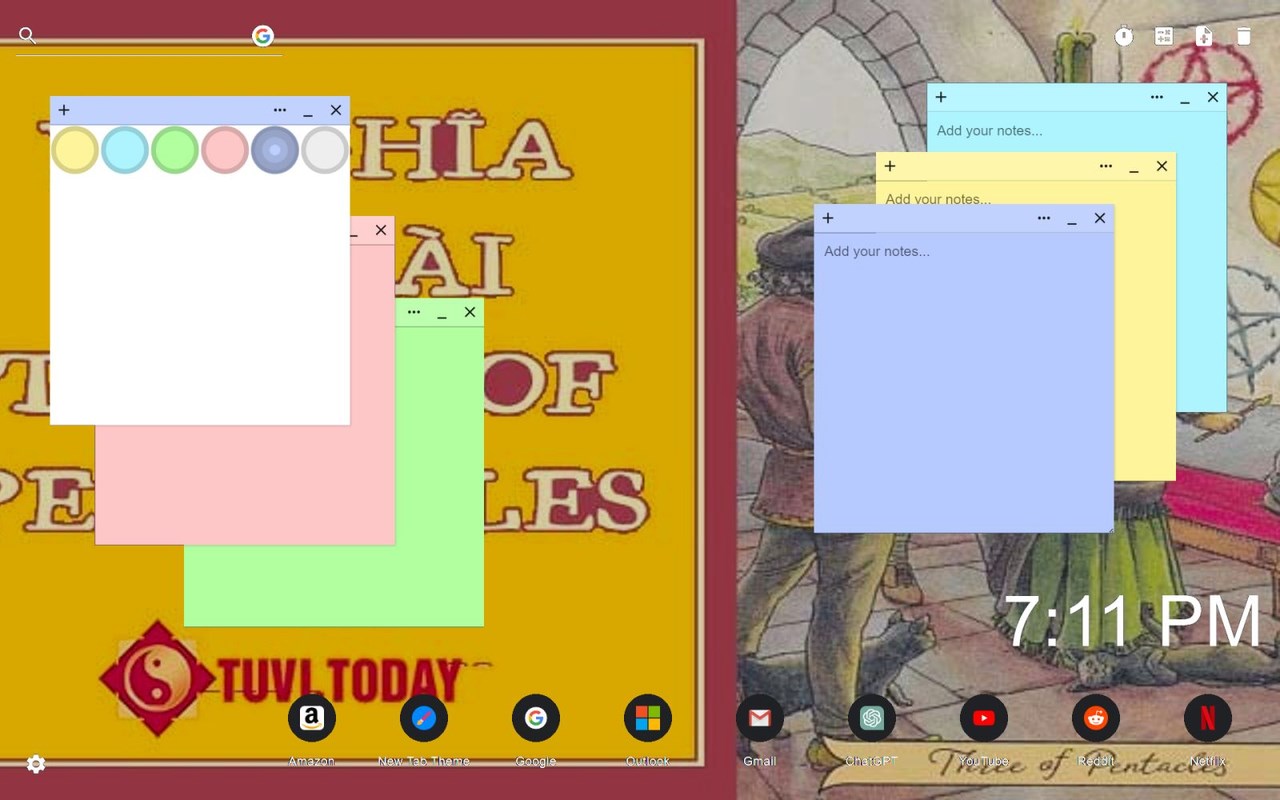Pick the green color swatch
This screenshot has height=800, width=1280.
pyautogui.click(x=175, y=150)
